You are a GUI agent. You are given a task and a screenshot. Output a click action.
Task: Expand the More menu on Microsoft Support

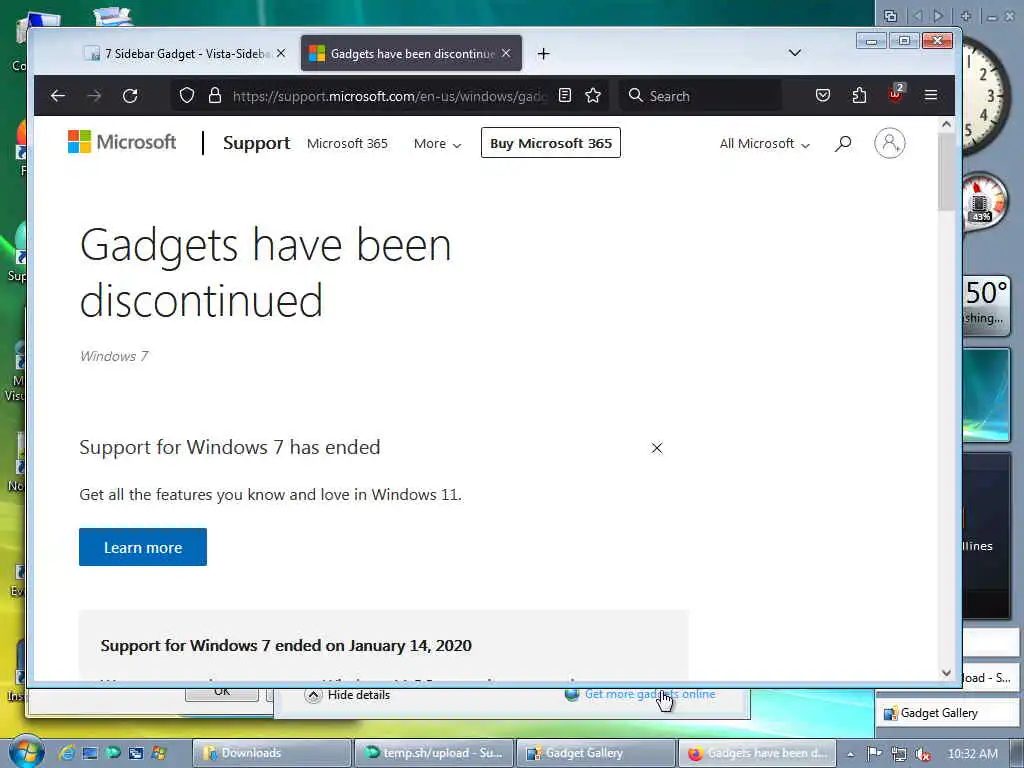tap(438, 143)
